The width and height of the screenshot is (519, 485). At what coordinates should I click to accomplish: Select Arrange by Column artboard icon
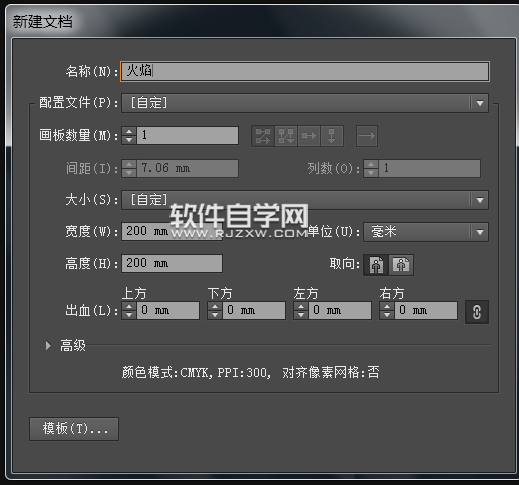332,136
